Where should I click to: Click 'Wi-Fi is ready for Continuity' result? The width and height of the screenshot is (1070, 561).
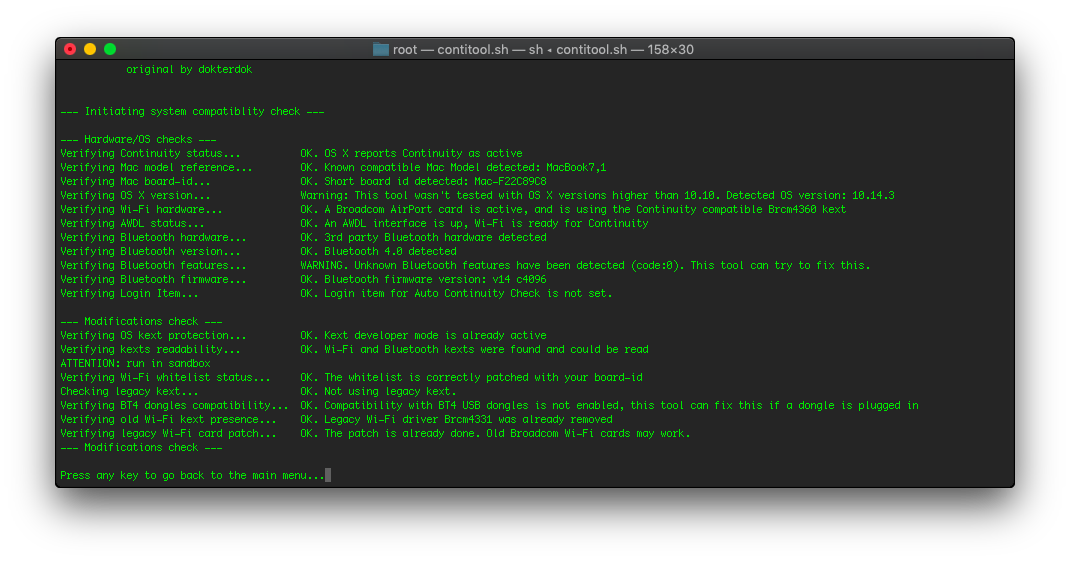click(x=561, y=223)
